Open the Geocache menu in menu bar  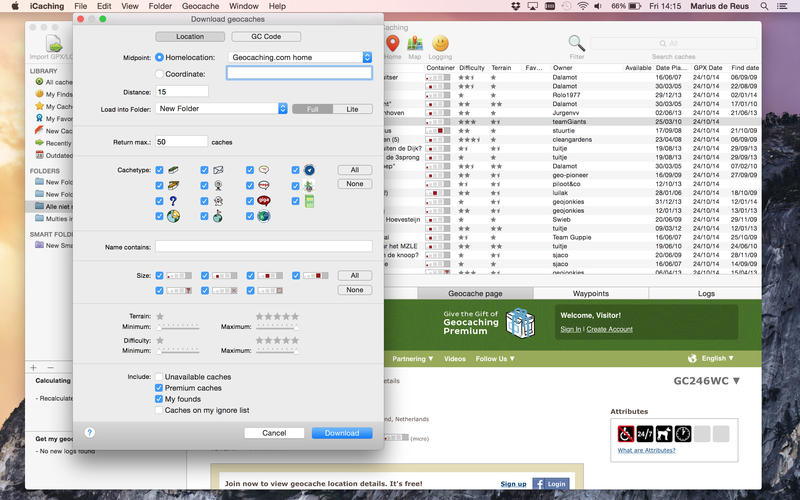[202, 6]
